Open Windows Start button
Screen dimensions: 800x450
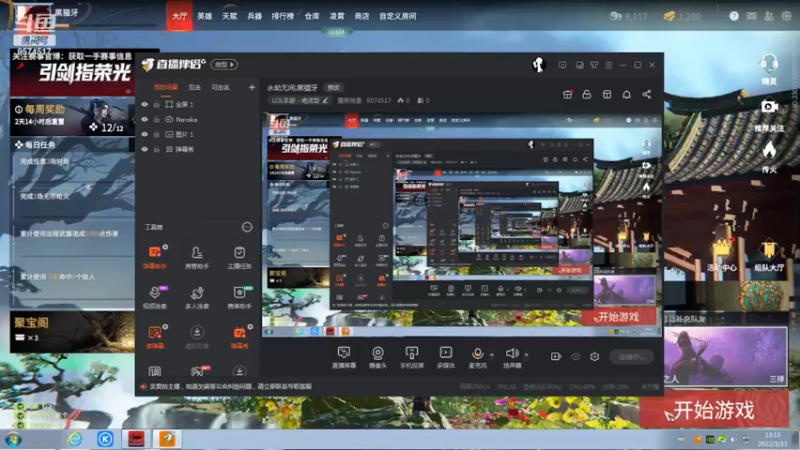click(x=13, y=439)
